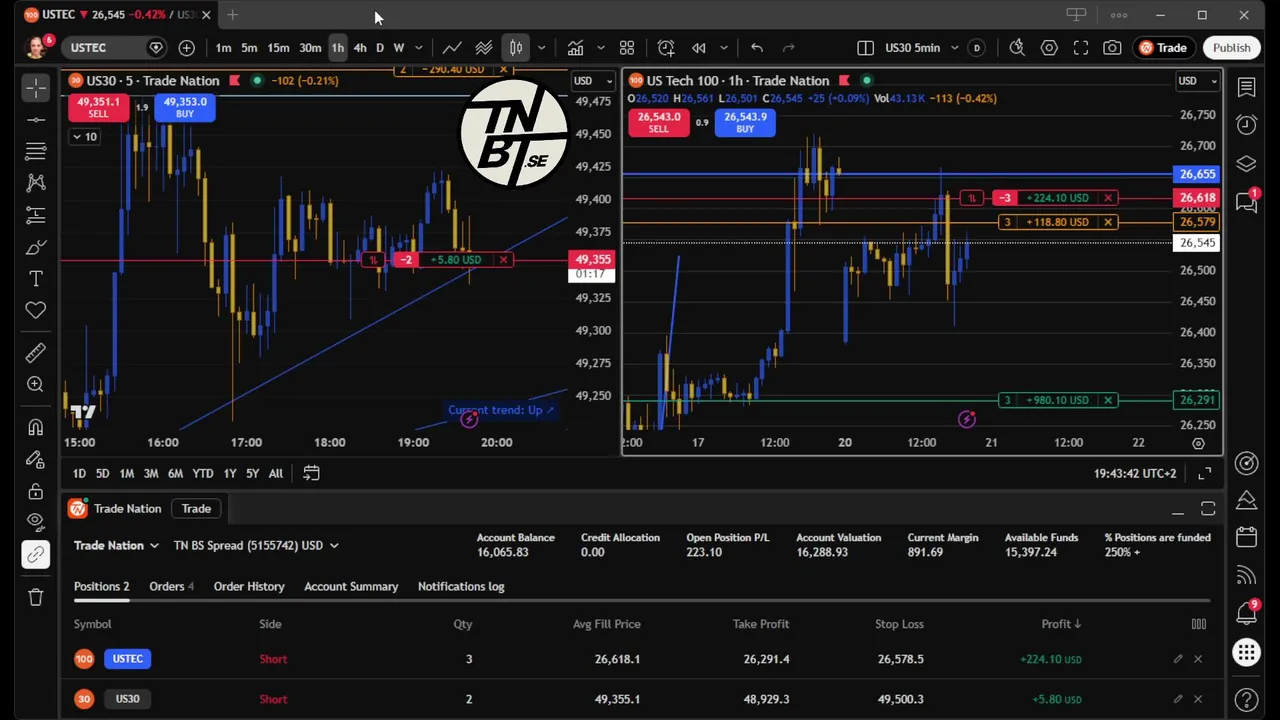Viewport: 1280px width, 720px height.
Task: Take a snapshot with camera icon
Action: pyautogui.click(x=1112, y=48)
